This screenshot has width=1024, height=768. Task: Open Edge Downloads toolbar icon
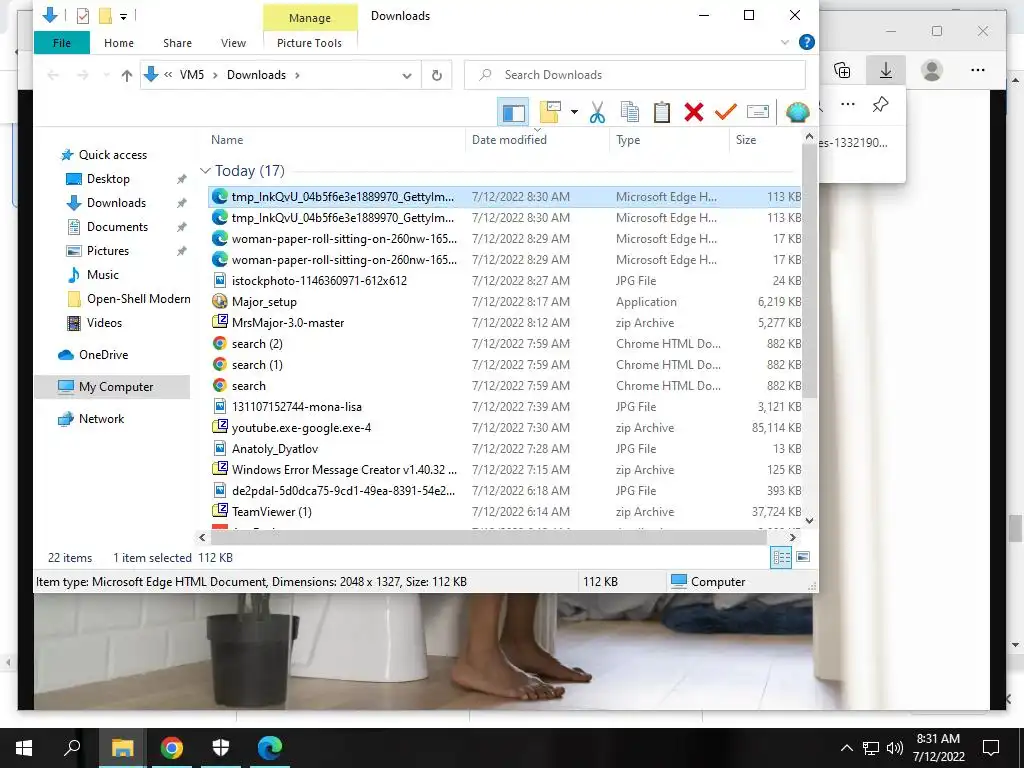point(886,70)
